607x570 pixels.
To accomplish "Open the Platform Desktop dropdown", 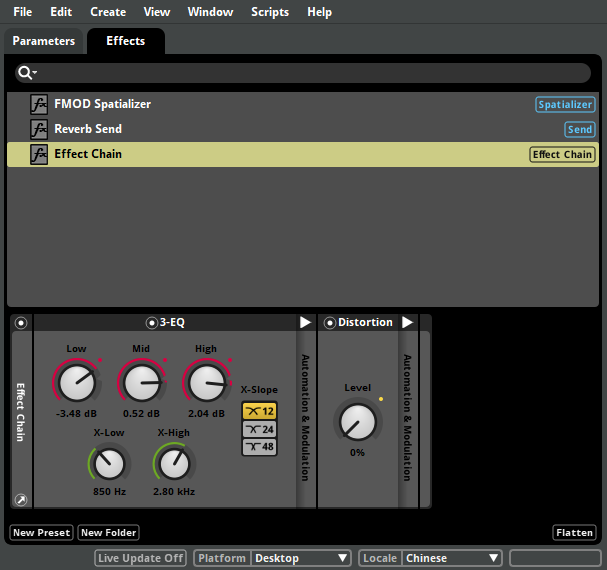I will [x=301, y=558].
